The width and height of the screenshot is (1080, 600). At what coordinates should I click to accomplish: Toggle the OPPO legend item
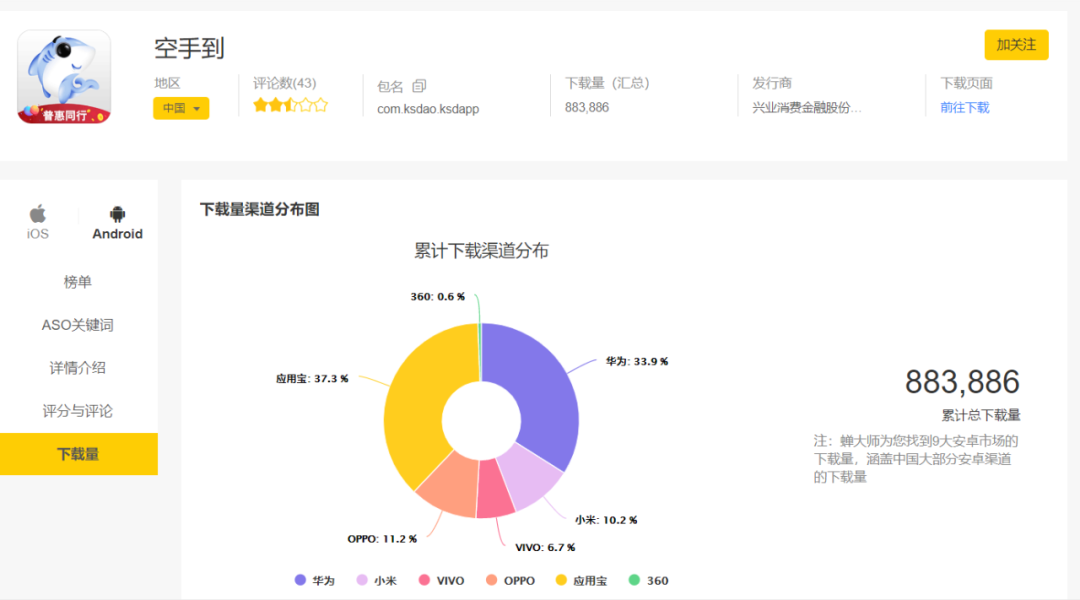(510, 581)
